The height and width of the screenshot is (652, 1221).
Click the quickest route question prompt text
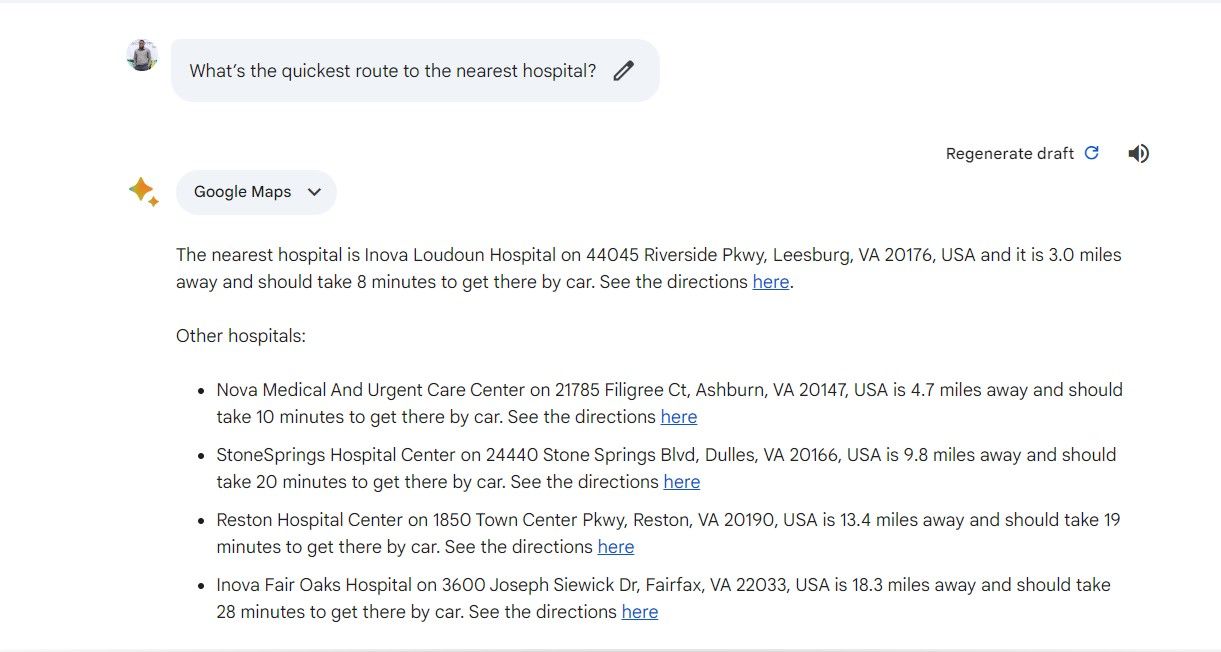coord(392,71)
